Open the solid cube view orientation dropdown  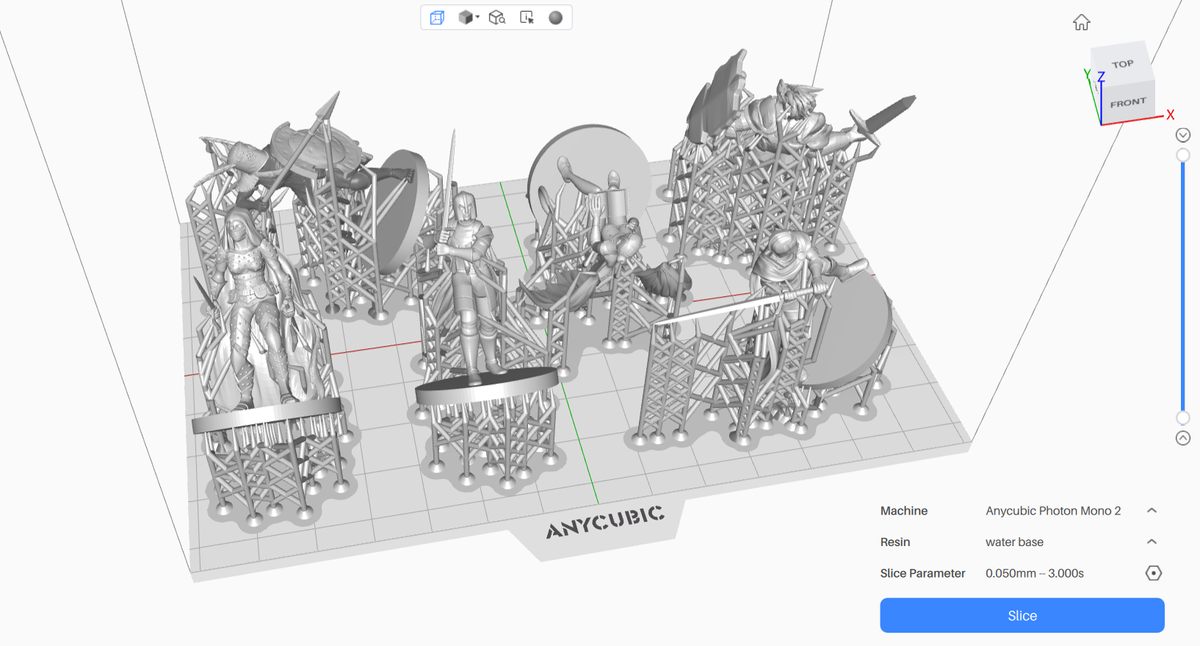[468, 17]
